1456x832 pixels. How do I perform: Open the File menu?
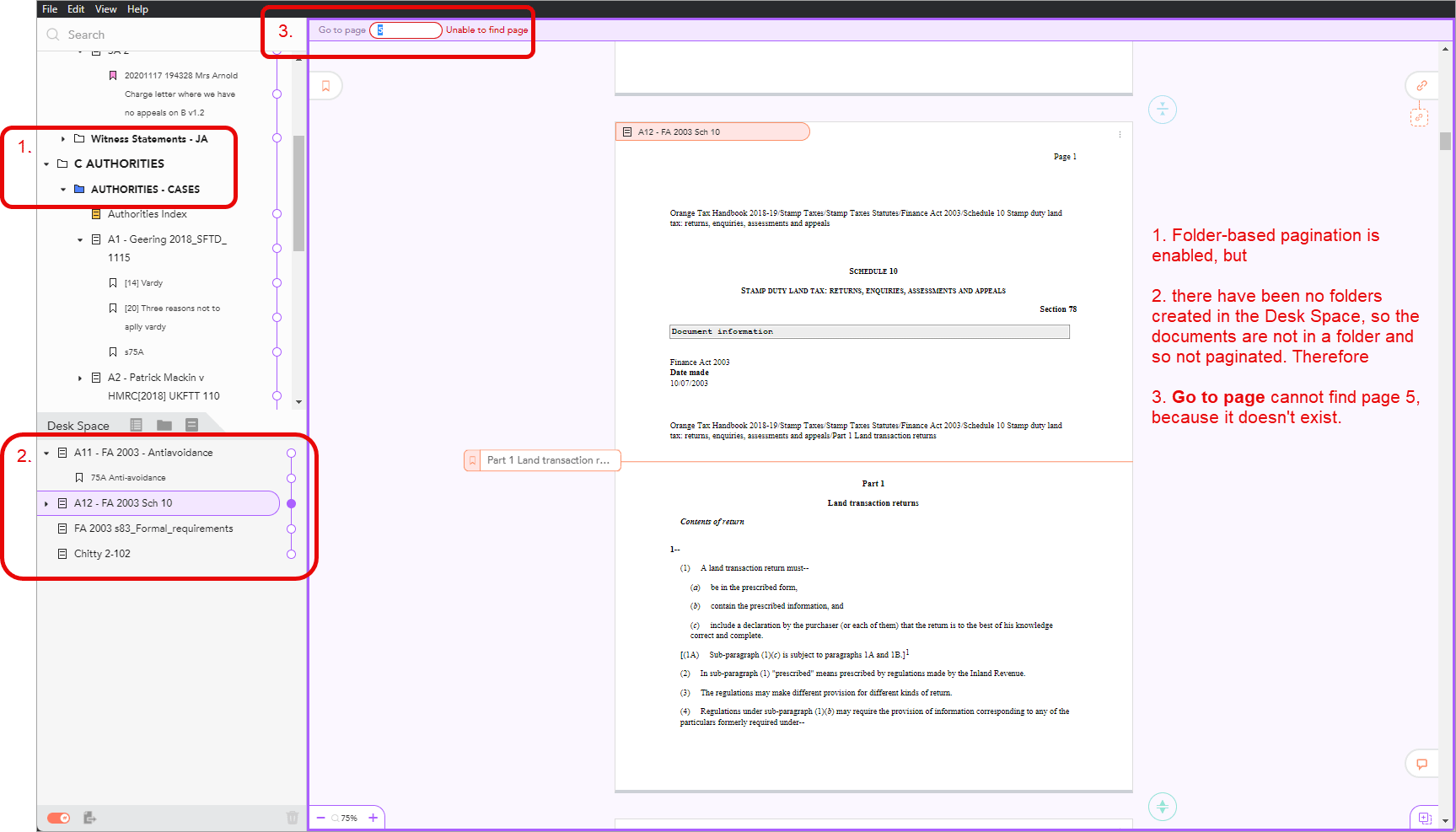coord(50,9)
